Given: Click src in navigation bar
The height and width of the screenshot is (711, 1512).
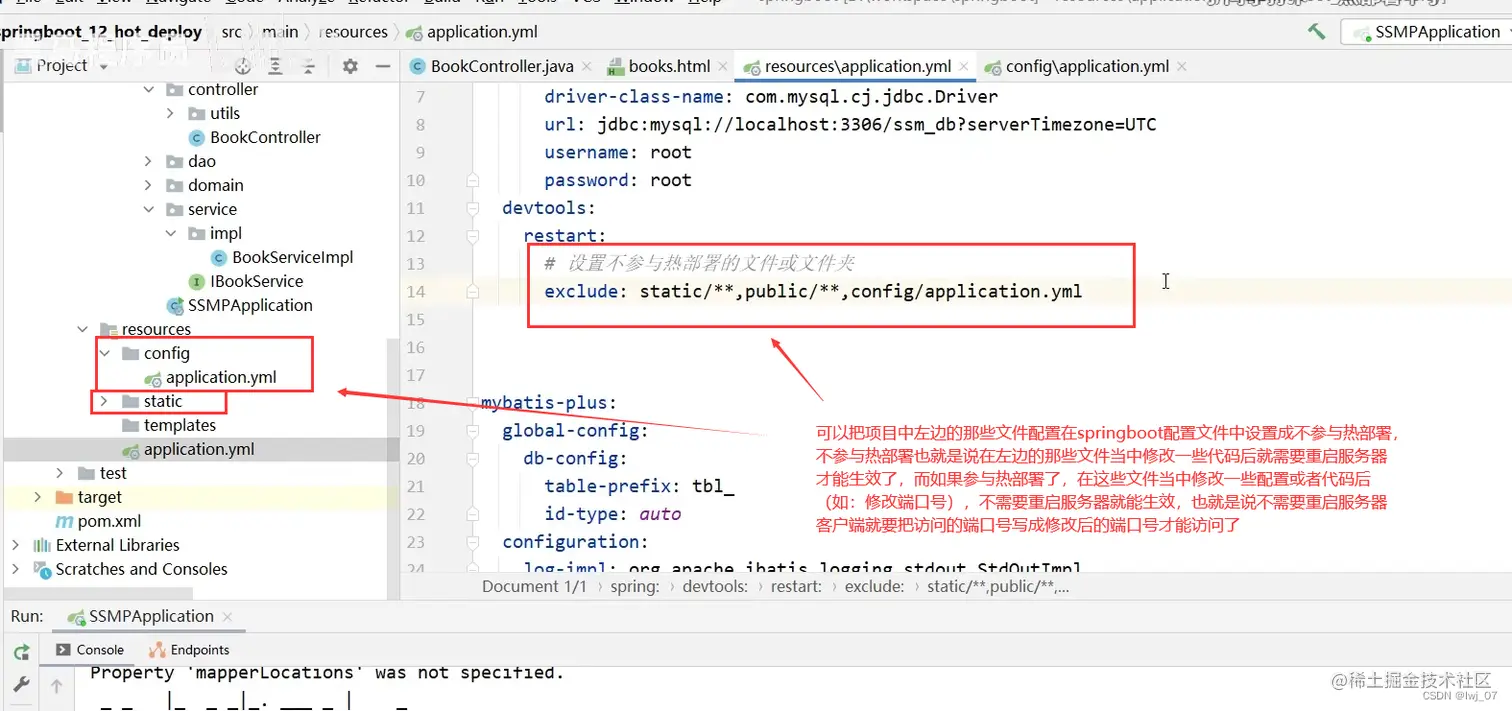Looking at the screenshot, I should [x=231, y=32].
